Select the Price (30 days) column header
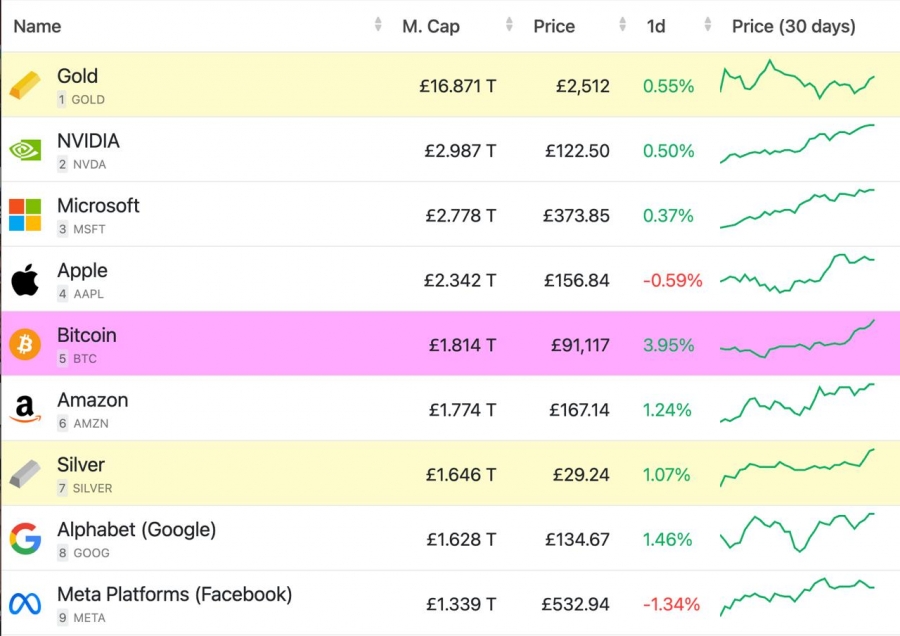Viewport: 900px width, 636px height. 794,26
